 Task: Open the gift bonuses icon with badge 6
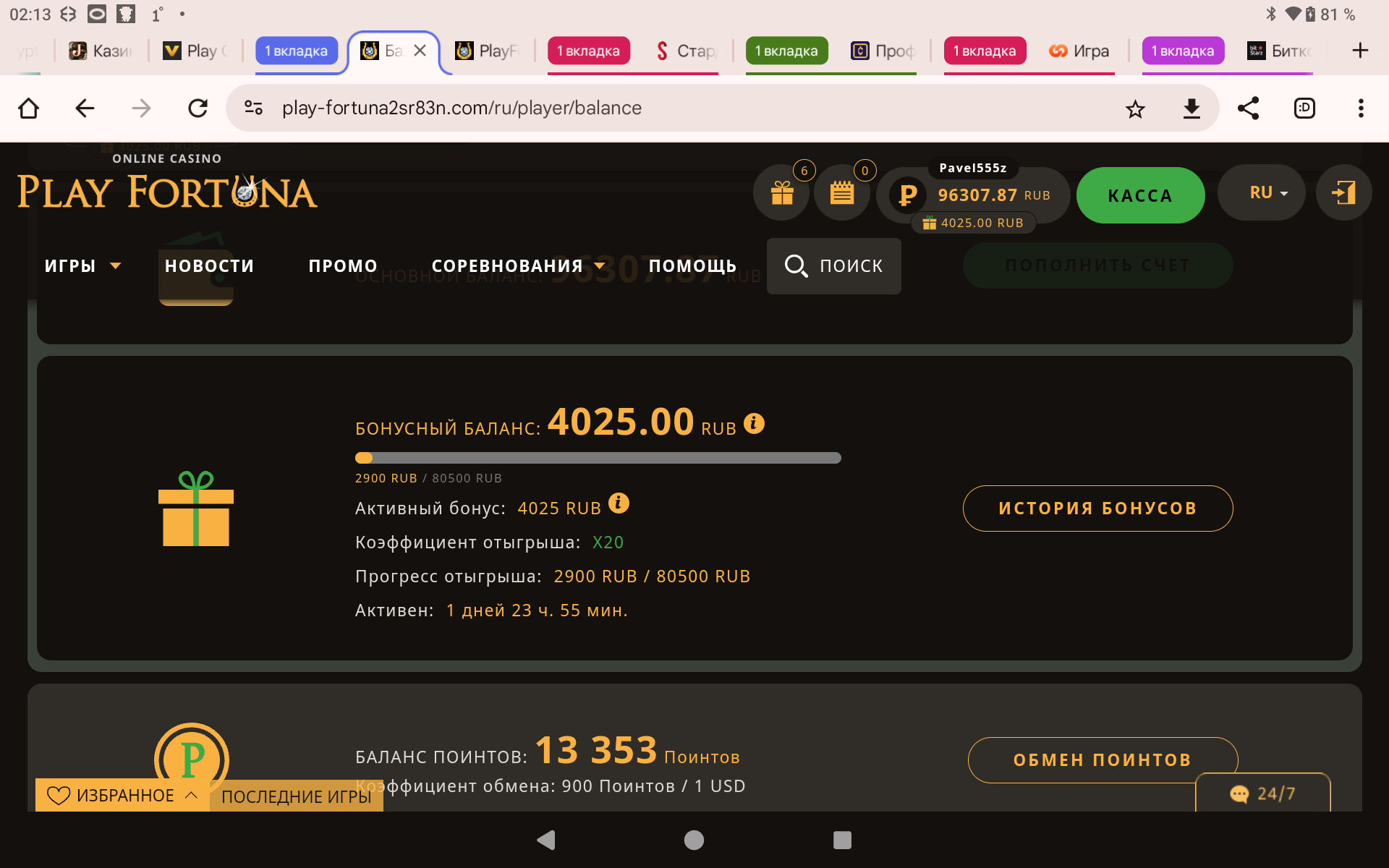click(x=782, y=193)
